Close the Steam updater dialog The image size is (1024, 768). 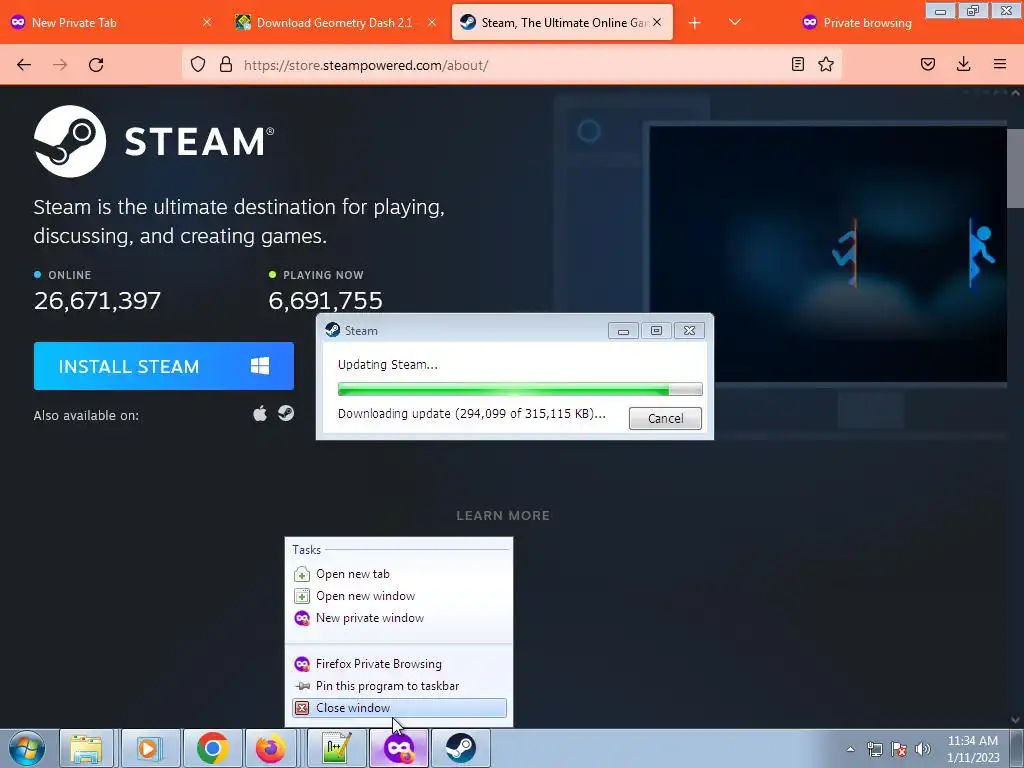[689, 330]
